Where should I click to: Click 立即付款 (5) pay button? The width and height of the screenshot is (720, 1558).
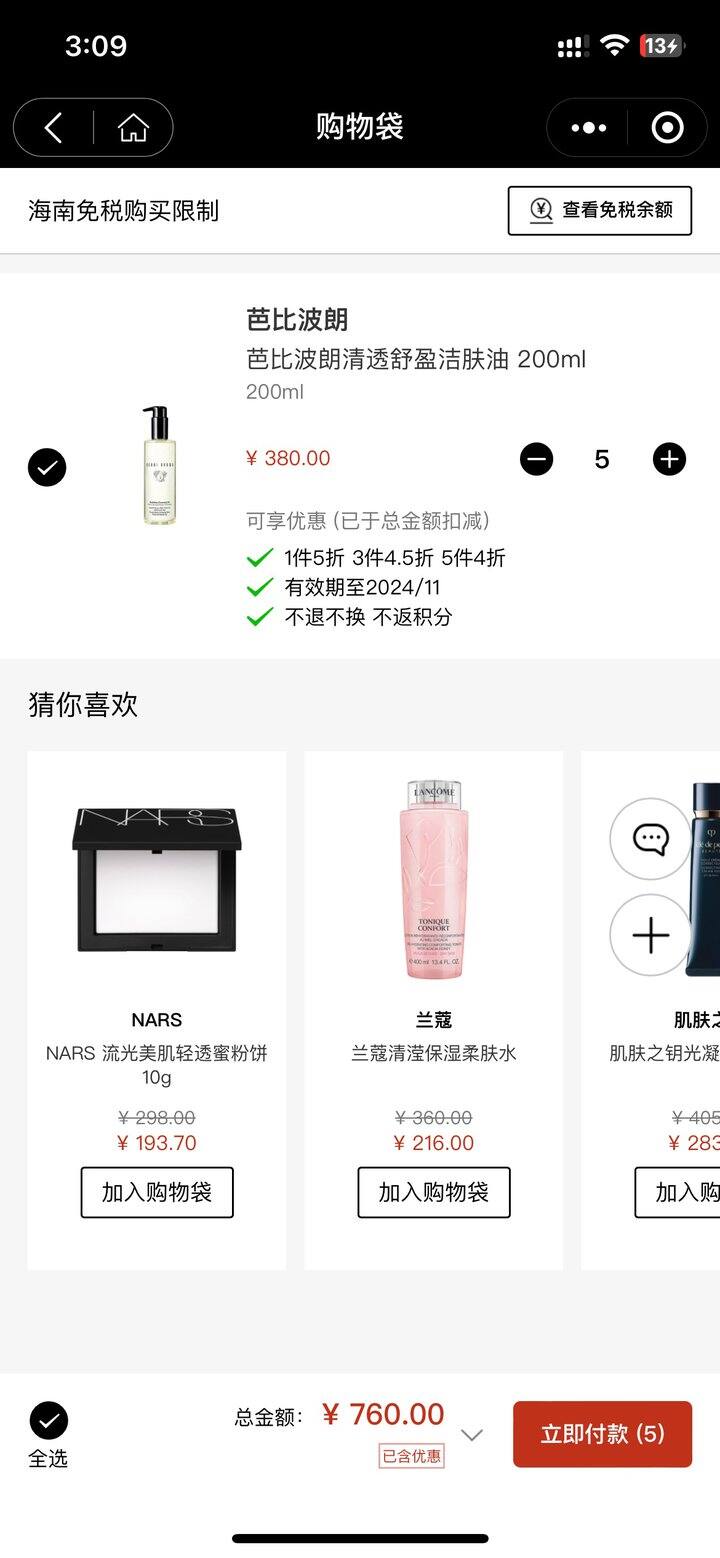click(602, 1434)
